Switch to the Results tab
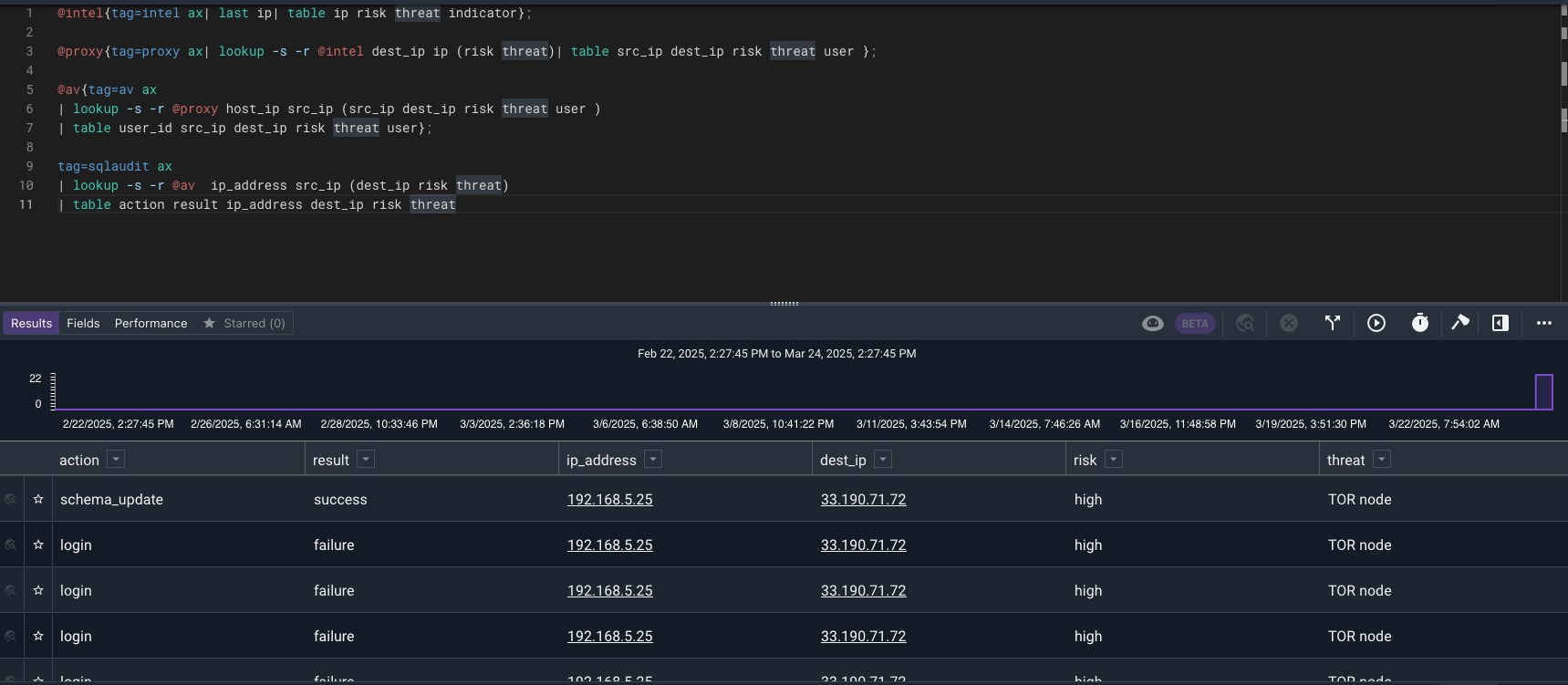This screenshot has height=685, width=1568. [32, 323]
